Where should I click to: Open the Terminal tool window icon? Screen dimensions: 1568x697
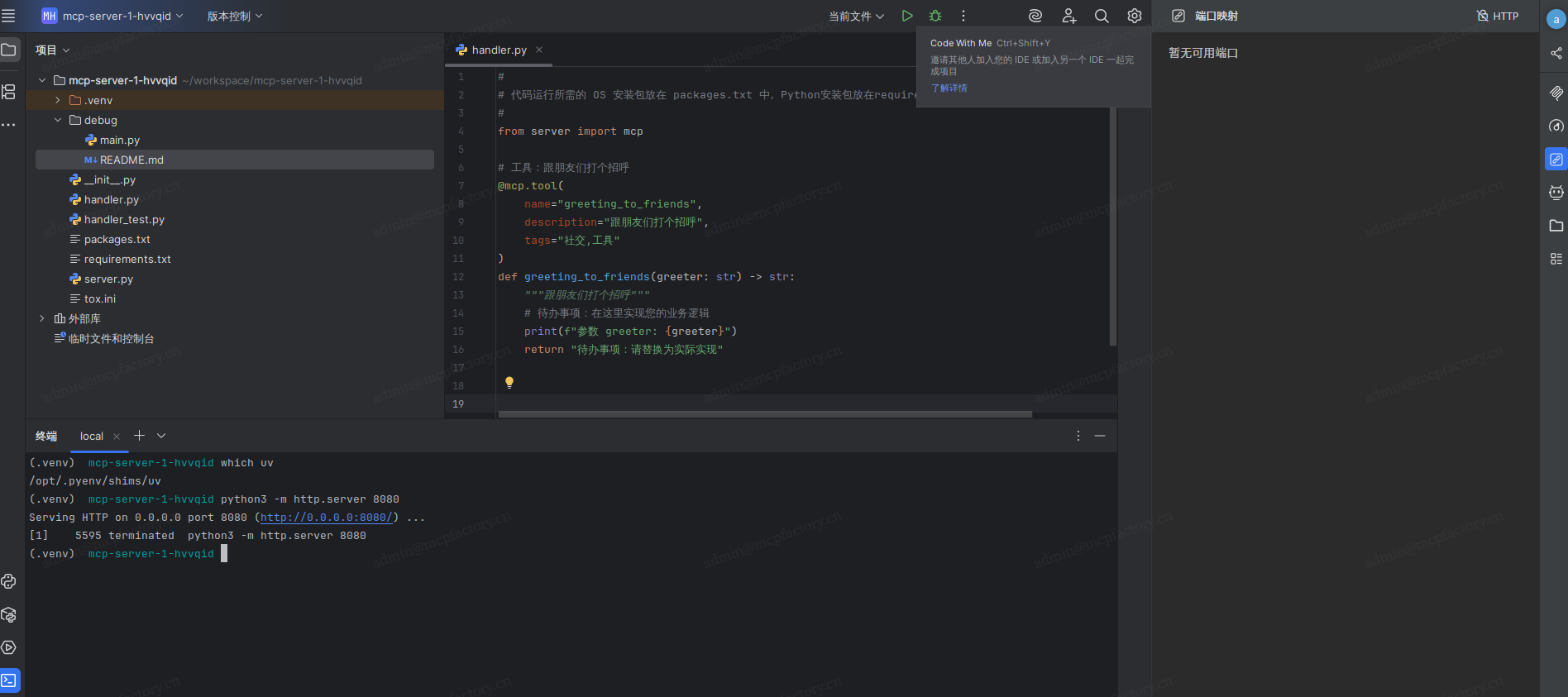pyautogui.click(x=9, y=680)
